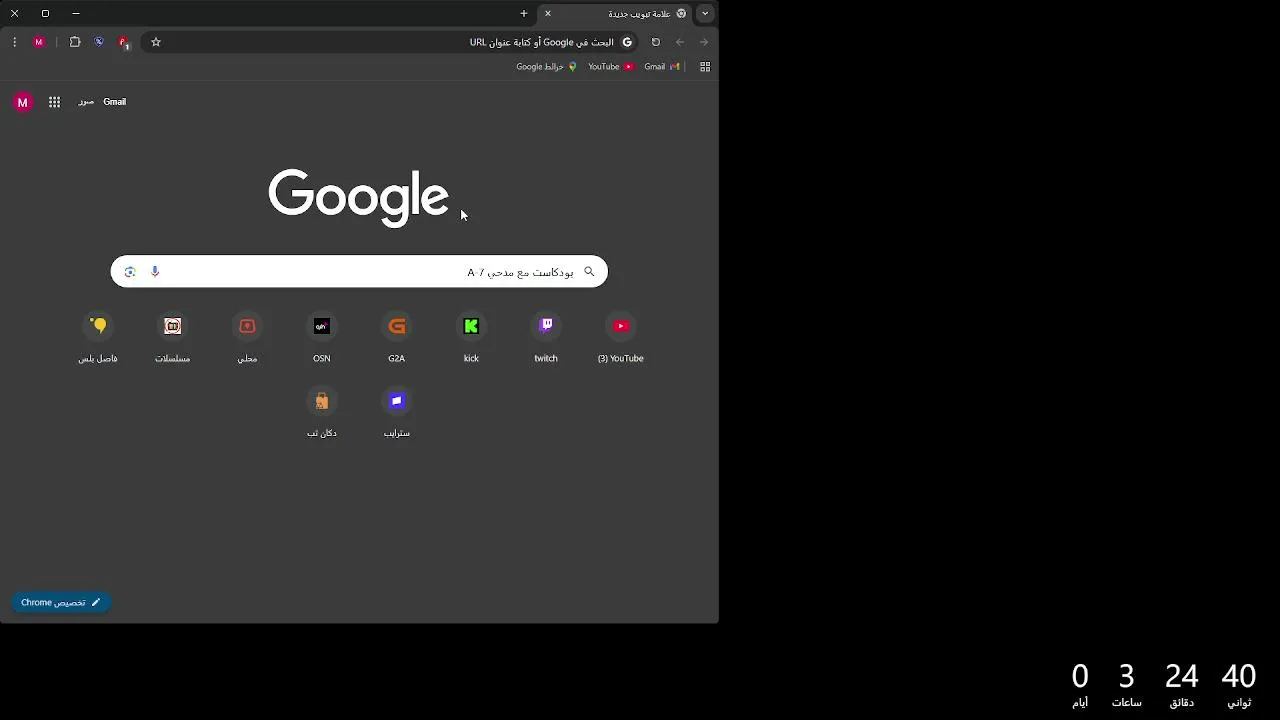This screenshot has width=1280, height=720.
Task: Click the Google logo
Action: 358,197
